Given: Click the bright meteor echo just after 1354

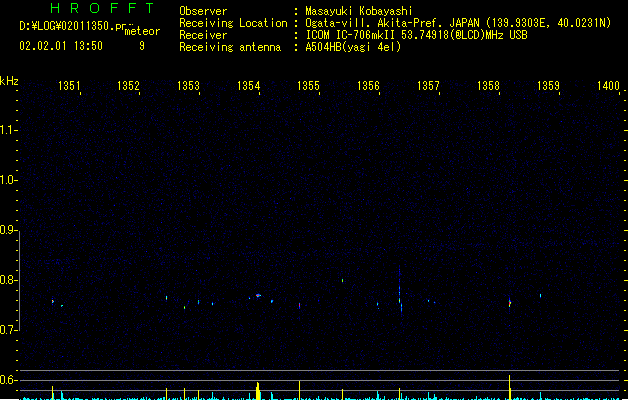Looking at the screenshot, I should point(258,296).
